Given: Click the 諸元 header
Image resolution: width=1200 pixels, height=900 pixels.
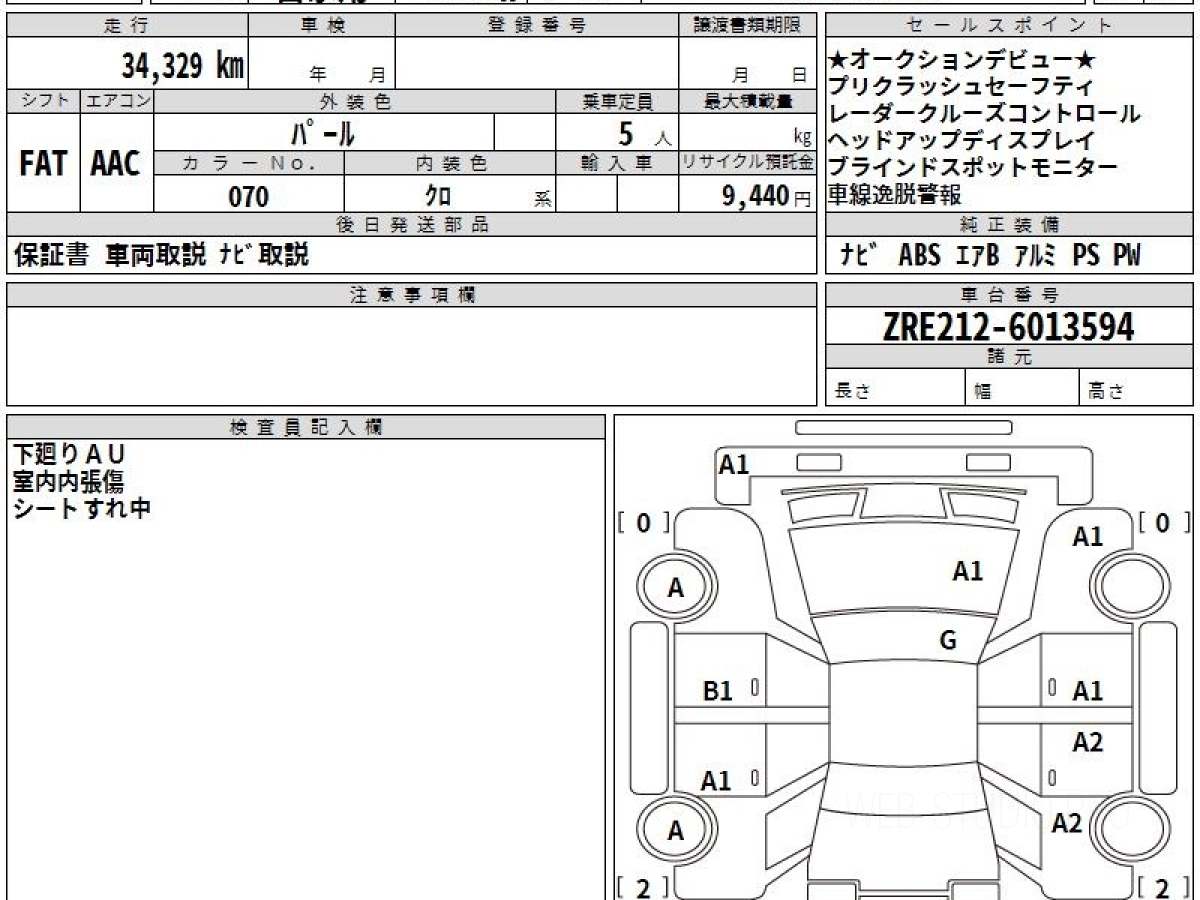Looking at the screenshot, I should coord(1009,357).
